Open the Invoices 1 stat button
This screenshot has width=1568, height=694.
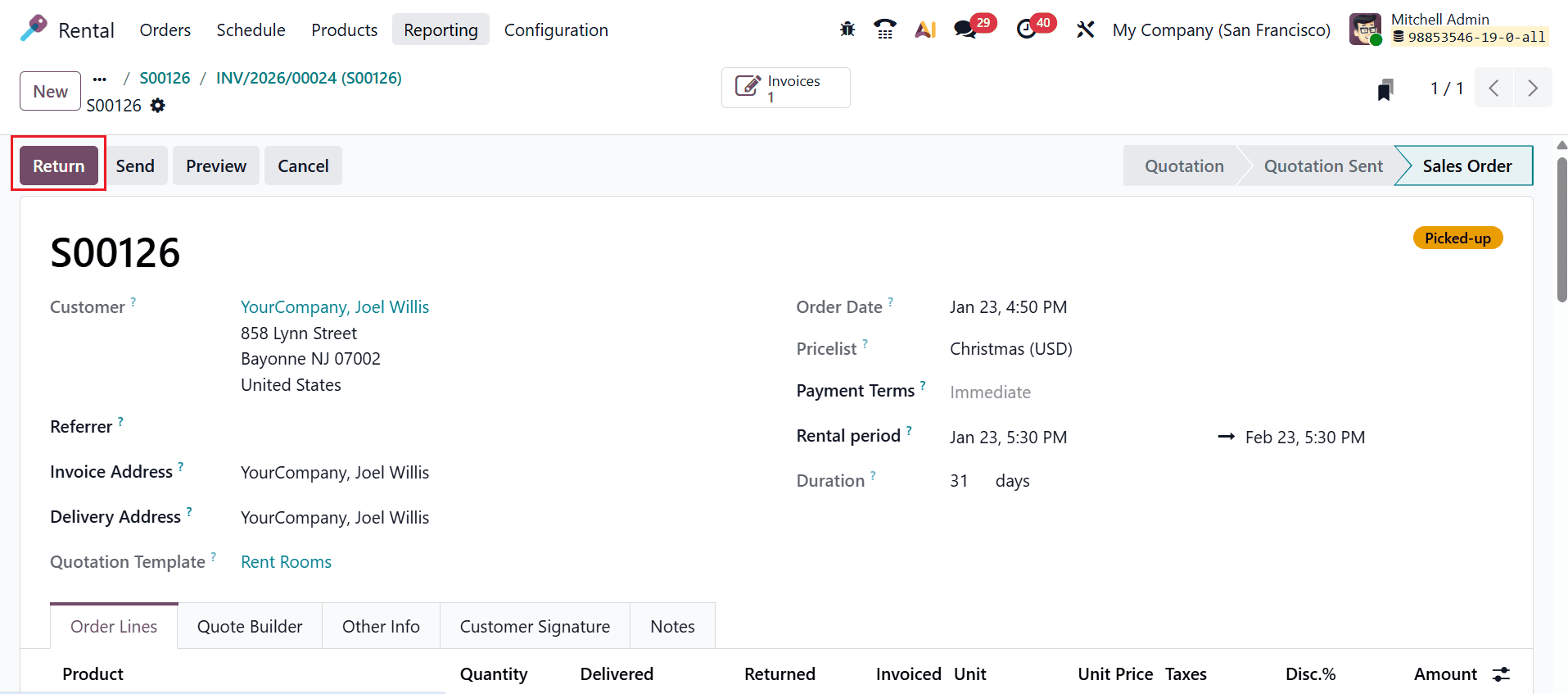(x=786, y=88)
